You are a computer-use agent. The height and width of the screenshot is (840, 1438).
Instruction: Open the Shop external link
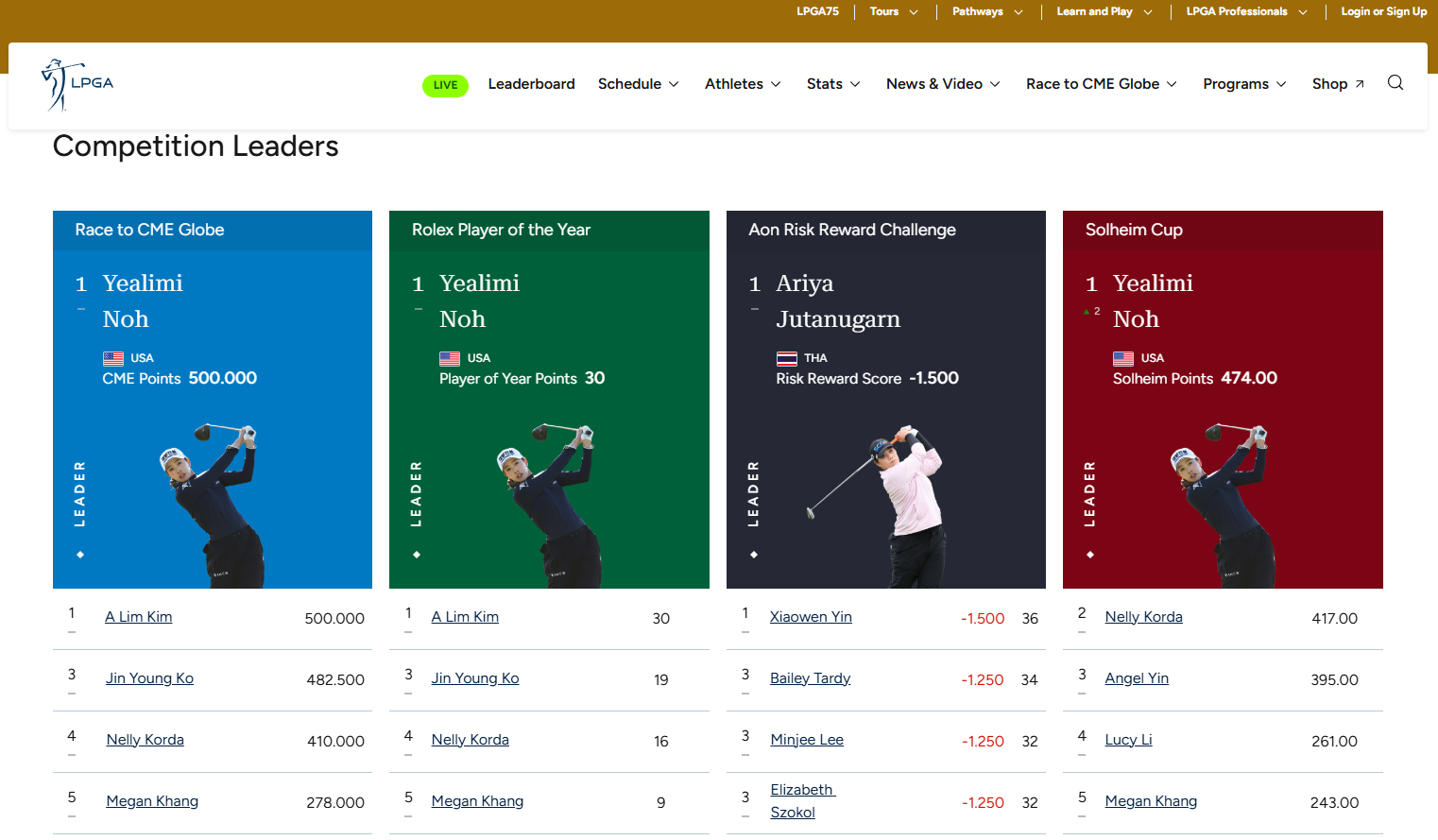(1338, 84)
